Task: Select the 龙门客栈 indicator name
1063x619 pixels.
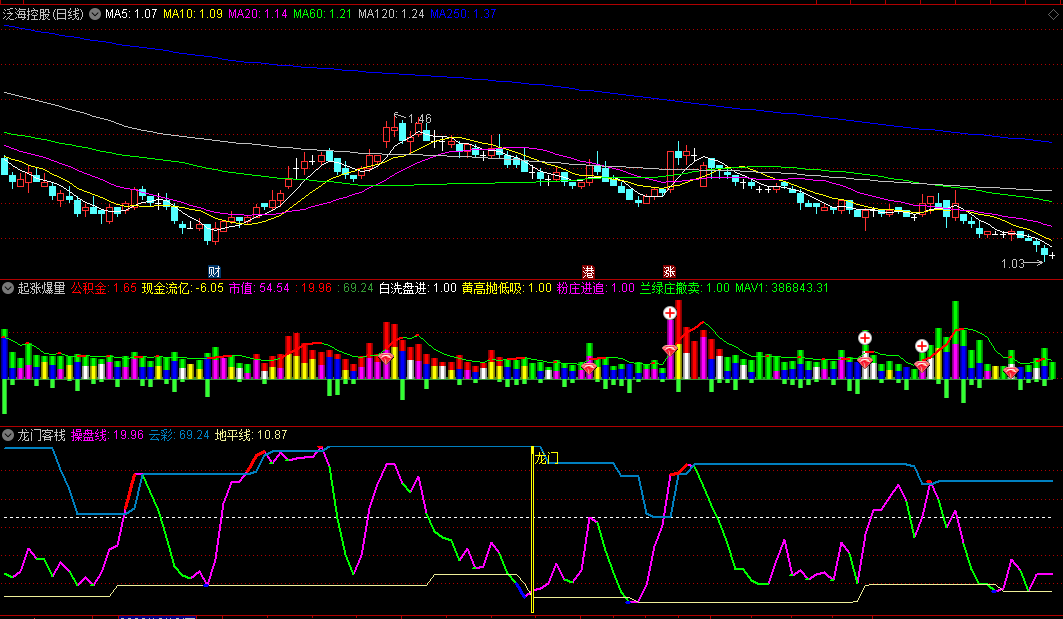Action: click(x=41, y=435)
